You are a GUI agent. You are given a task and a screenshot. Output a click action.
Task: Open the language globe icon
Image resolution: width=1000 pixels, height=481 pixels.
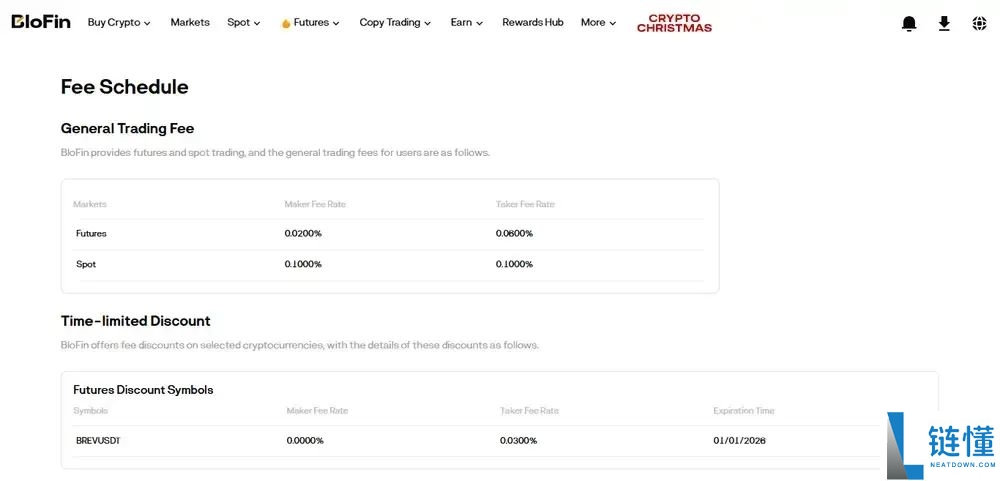(979, 24)
